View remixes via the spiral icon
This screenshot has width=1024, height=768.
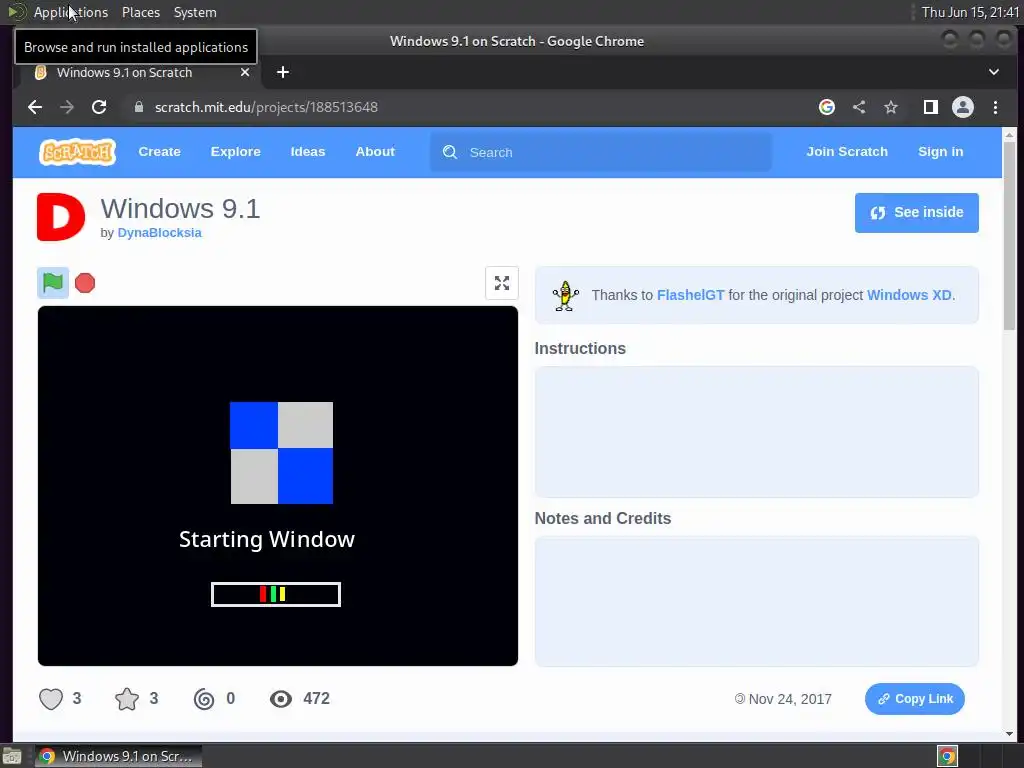[x=204, y=699]
